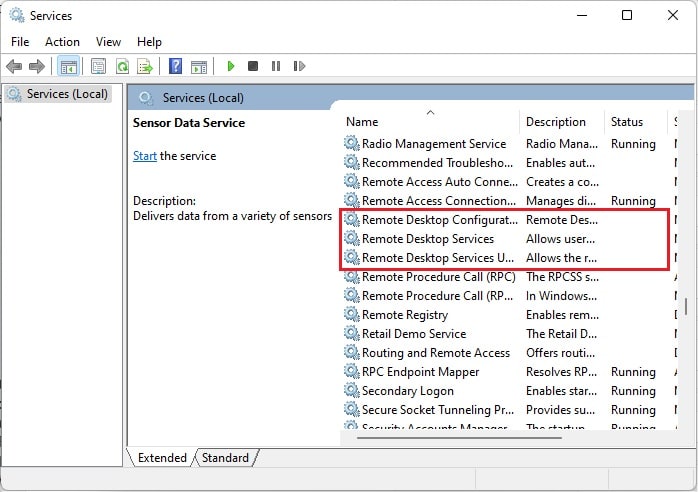Click the Forward arrow toolbar icon
The image size is (698, 492).
(37, 67)
